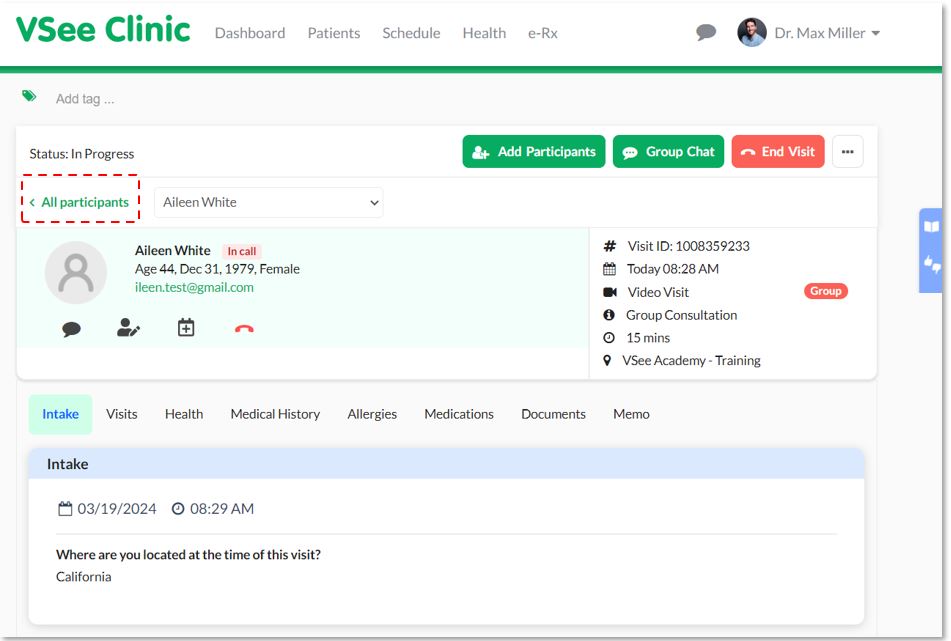Click Aileen White's avatar placeholder
Screen dimensions: 951x641
(x=76, y=272)
